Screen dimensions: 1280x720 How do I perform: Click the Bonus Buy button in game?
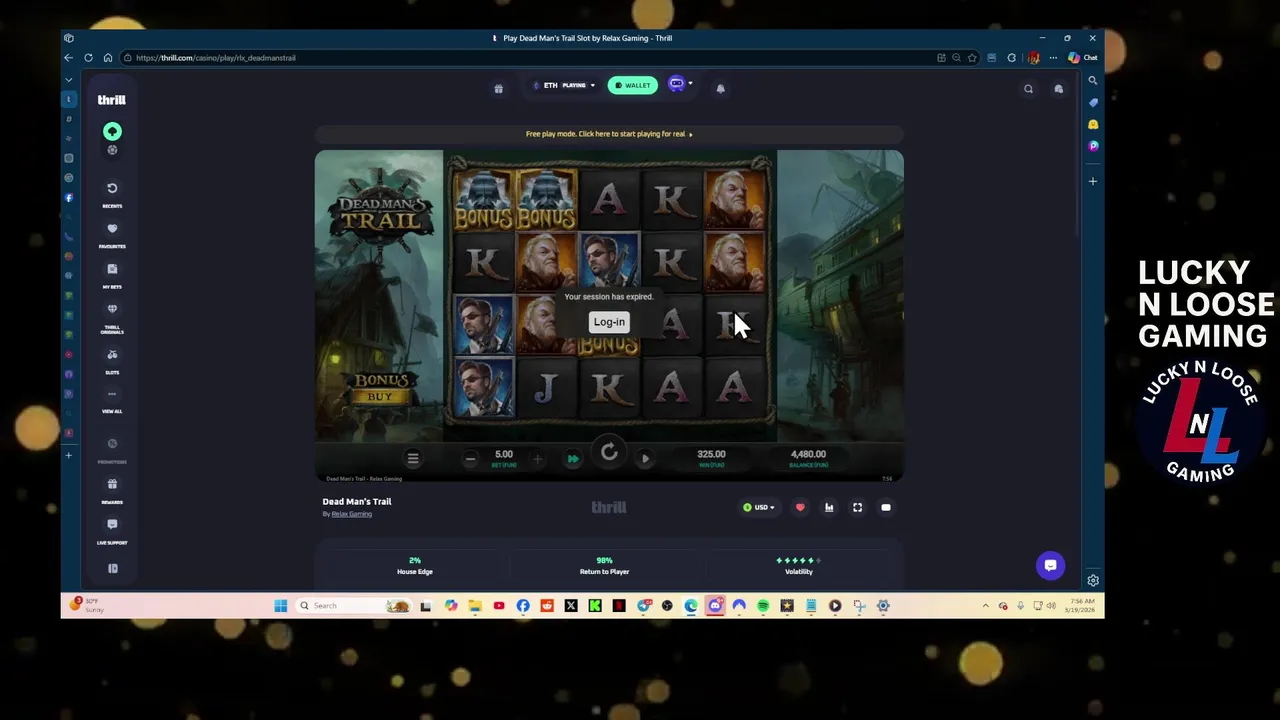380,388
